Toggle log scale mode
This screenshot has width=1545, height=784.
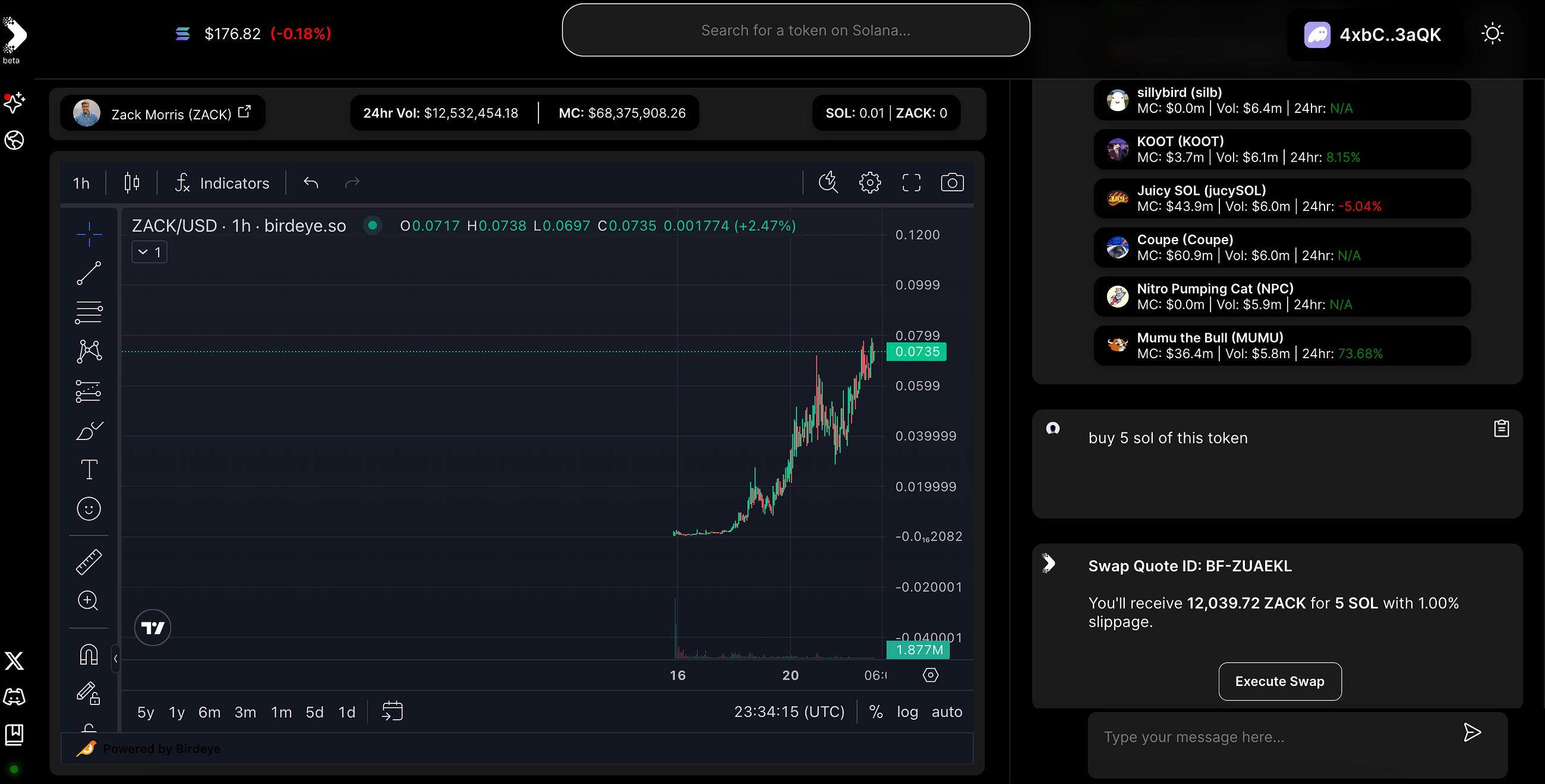click(907, 712)
